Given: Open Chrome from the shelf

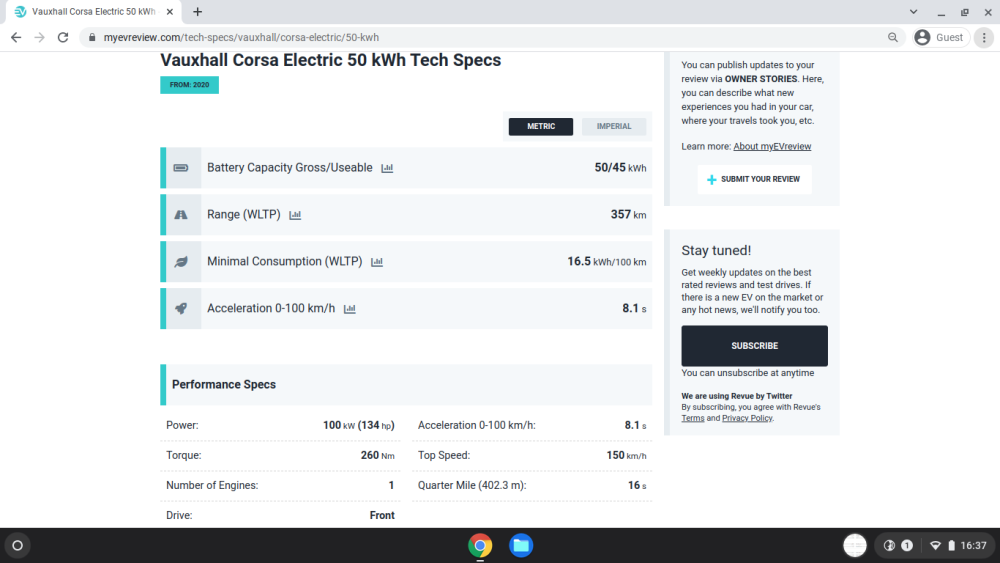Looking at the screenshot, I should click(x=480, y=546).
